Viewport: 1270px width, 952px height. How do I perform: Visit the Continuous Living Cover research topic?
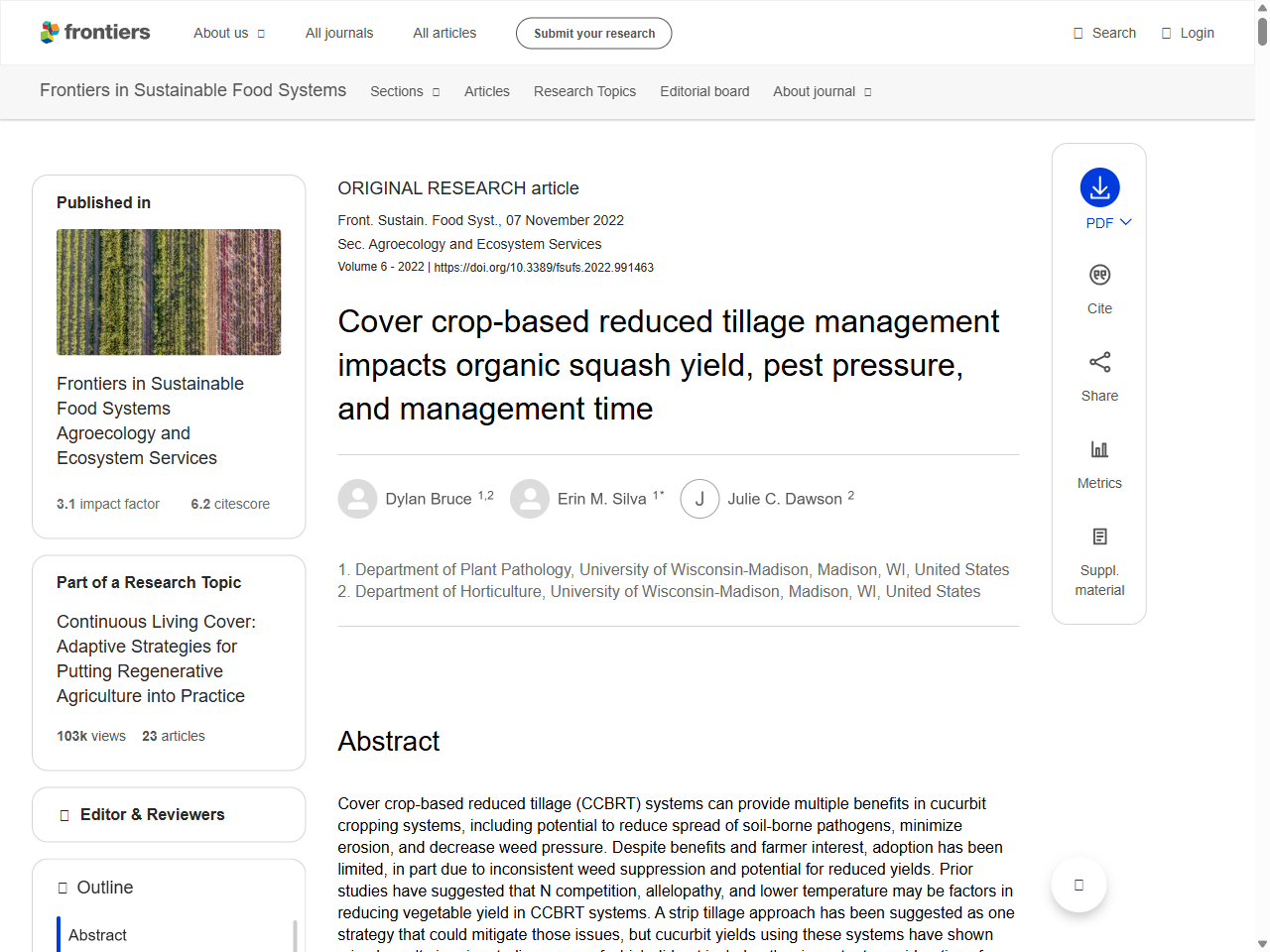[156, 658]
